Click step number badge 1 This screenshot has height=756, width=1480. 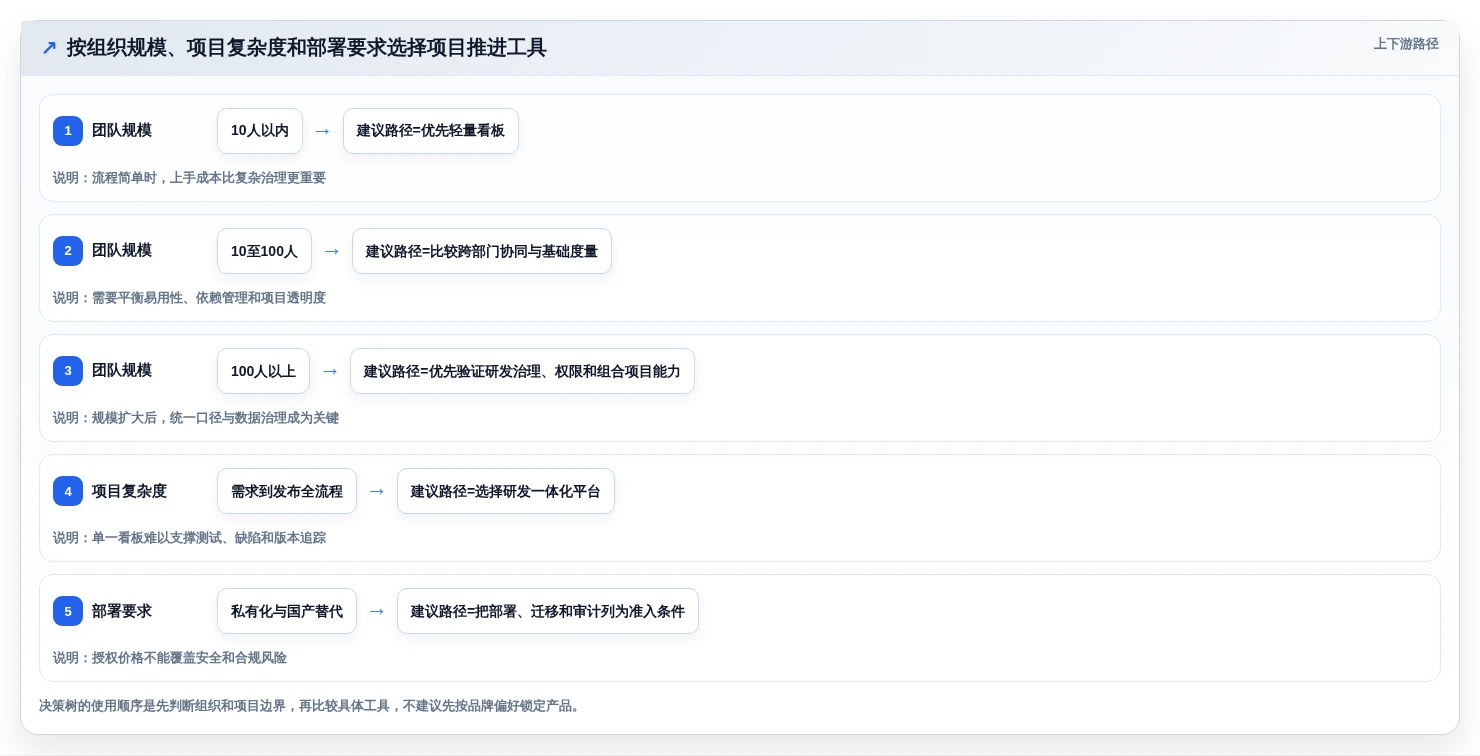[68, 131]
